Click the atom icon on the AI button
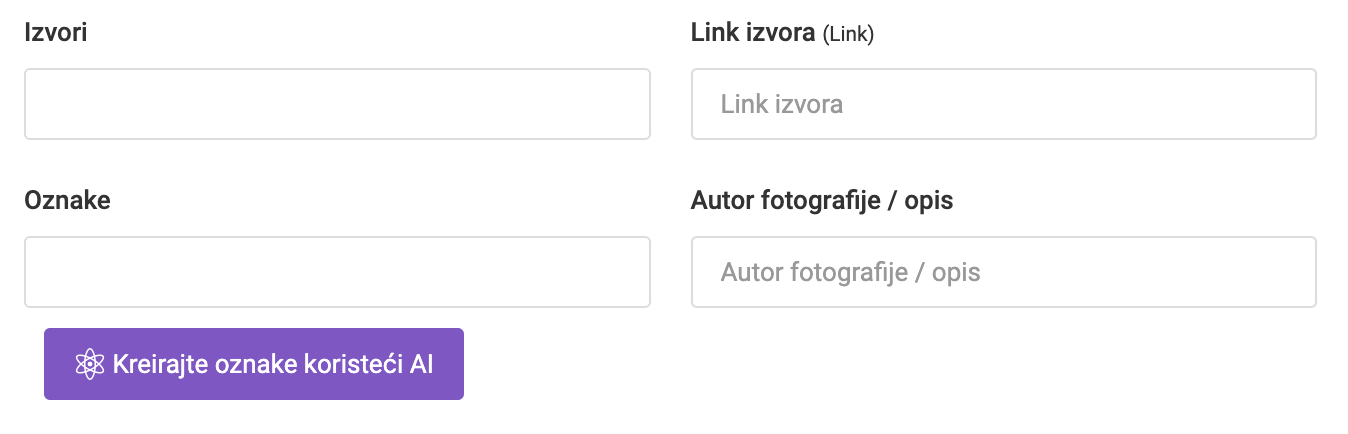 click(90, 364)
